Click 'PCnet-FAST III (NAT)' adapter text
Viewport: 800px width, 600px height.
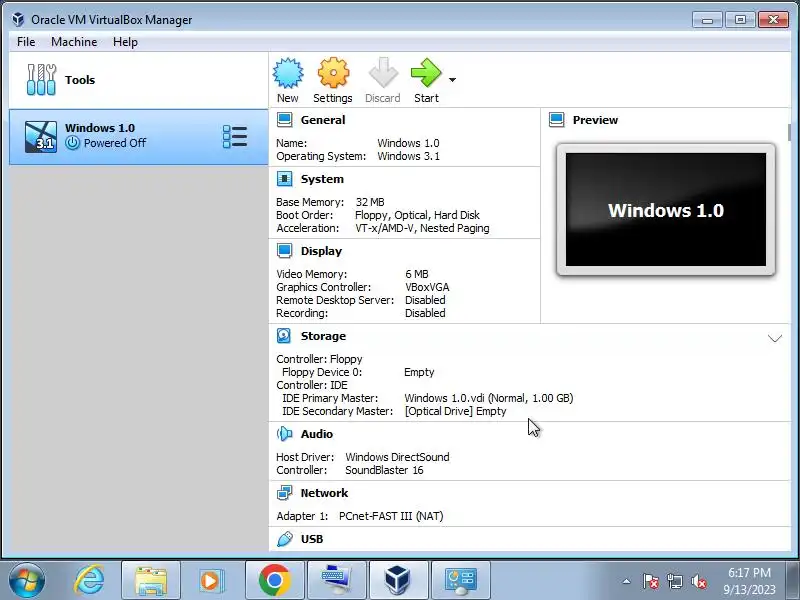pos(391,516)
